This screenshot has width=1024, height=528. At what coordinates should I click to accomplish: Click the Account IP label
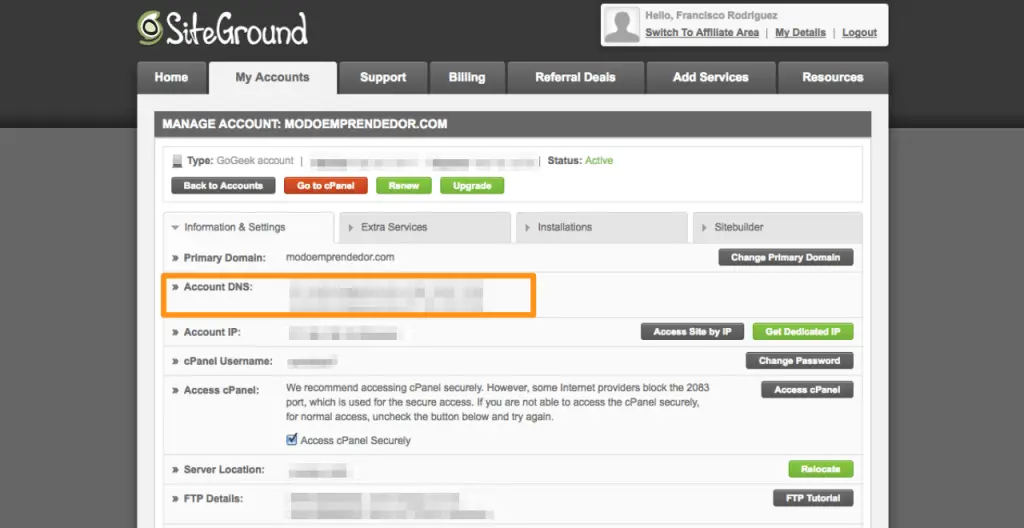(212, 333)
